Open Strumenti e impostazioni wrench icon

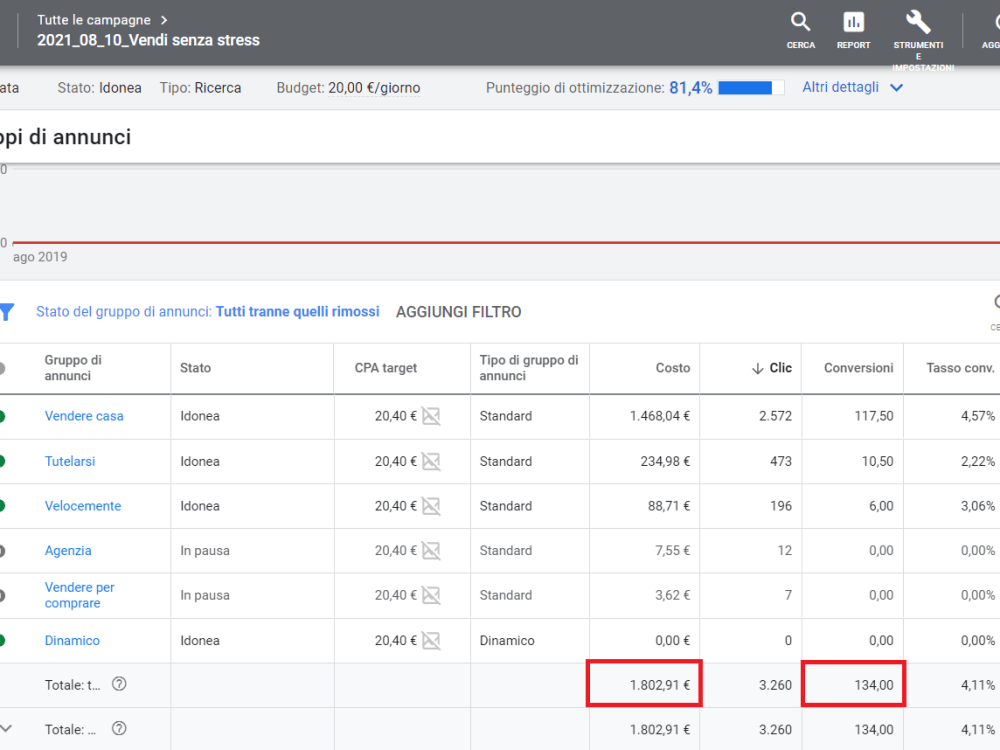(918, 22)
